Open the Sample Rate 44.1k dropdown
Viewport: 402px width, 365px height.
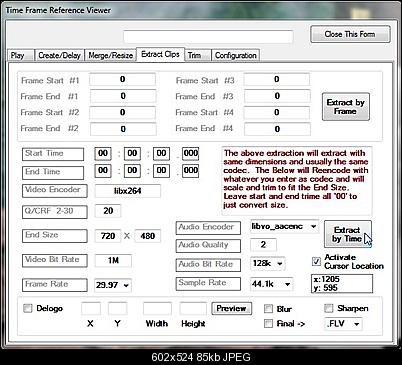click(271, 284)
